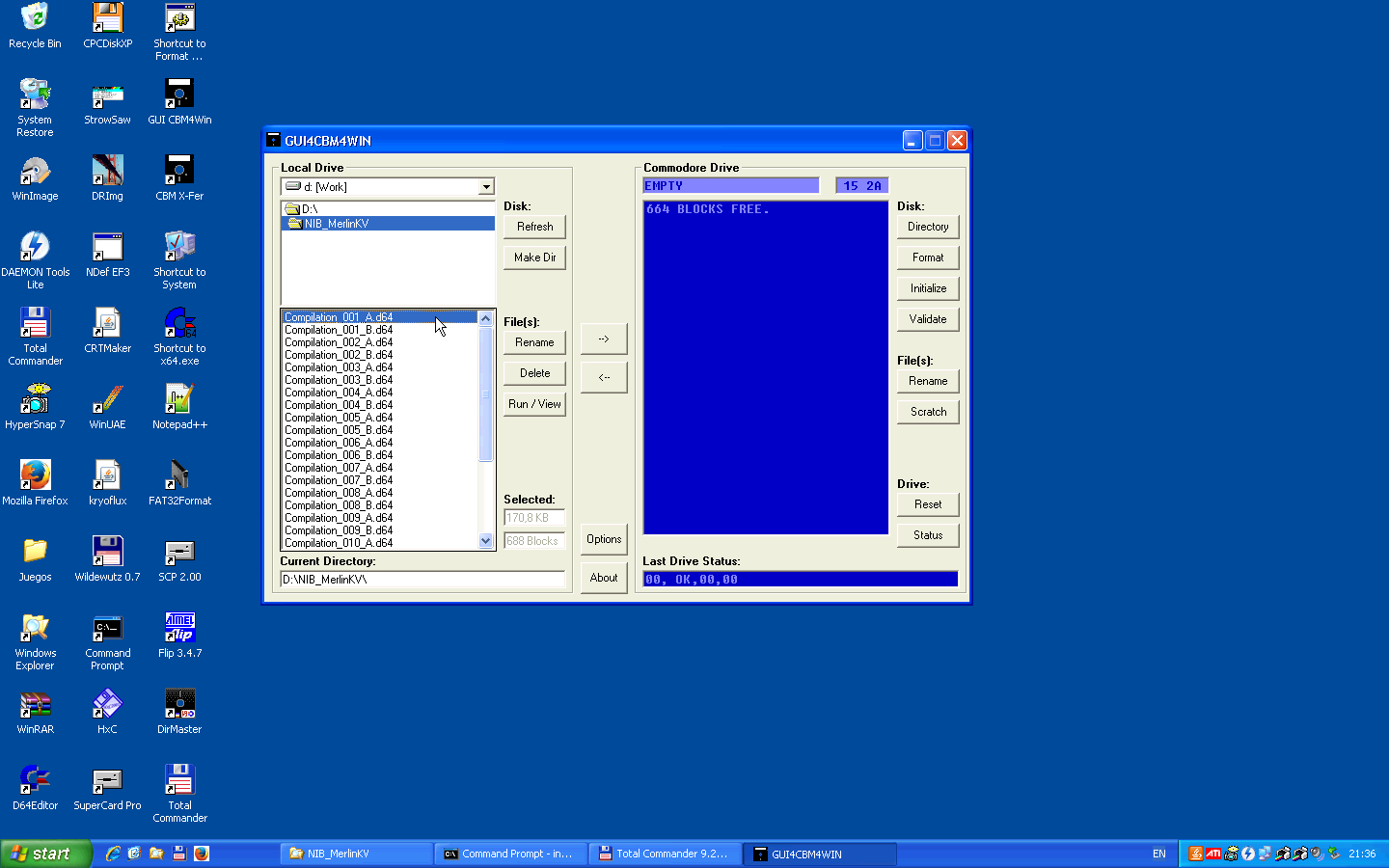The width and height of the screenshot is (1389, 868).
Task: Click the drive Status button
Action: click(928, 535)
